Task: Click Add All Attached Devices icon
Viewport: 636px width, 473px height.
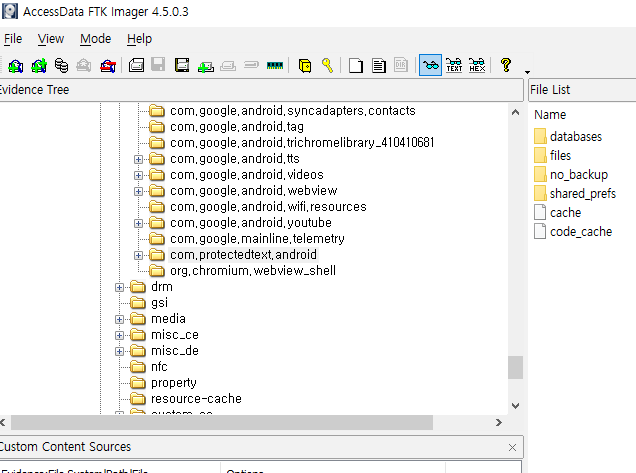Action: point(39,65)
